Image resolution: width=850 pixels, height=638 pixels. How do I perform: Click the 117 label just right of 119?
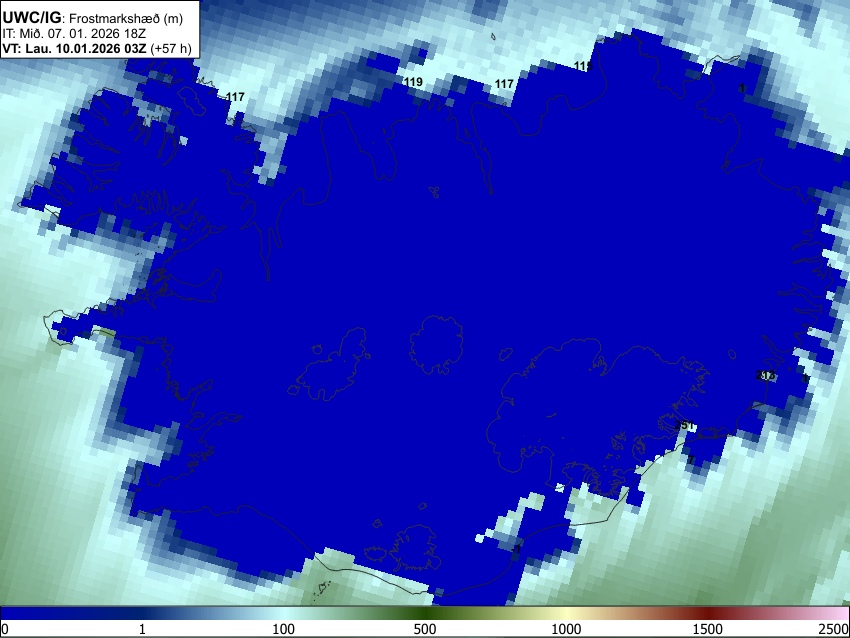point(504,83)
